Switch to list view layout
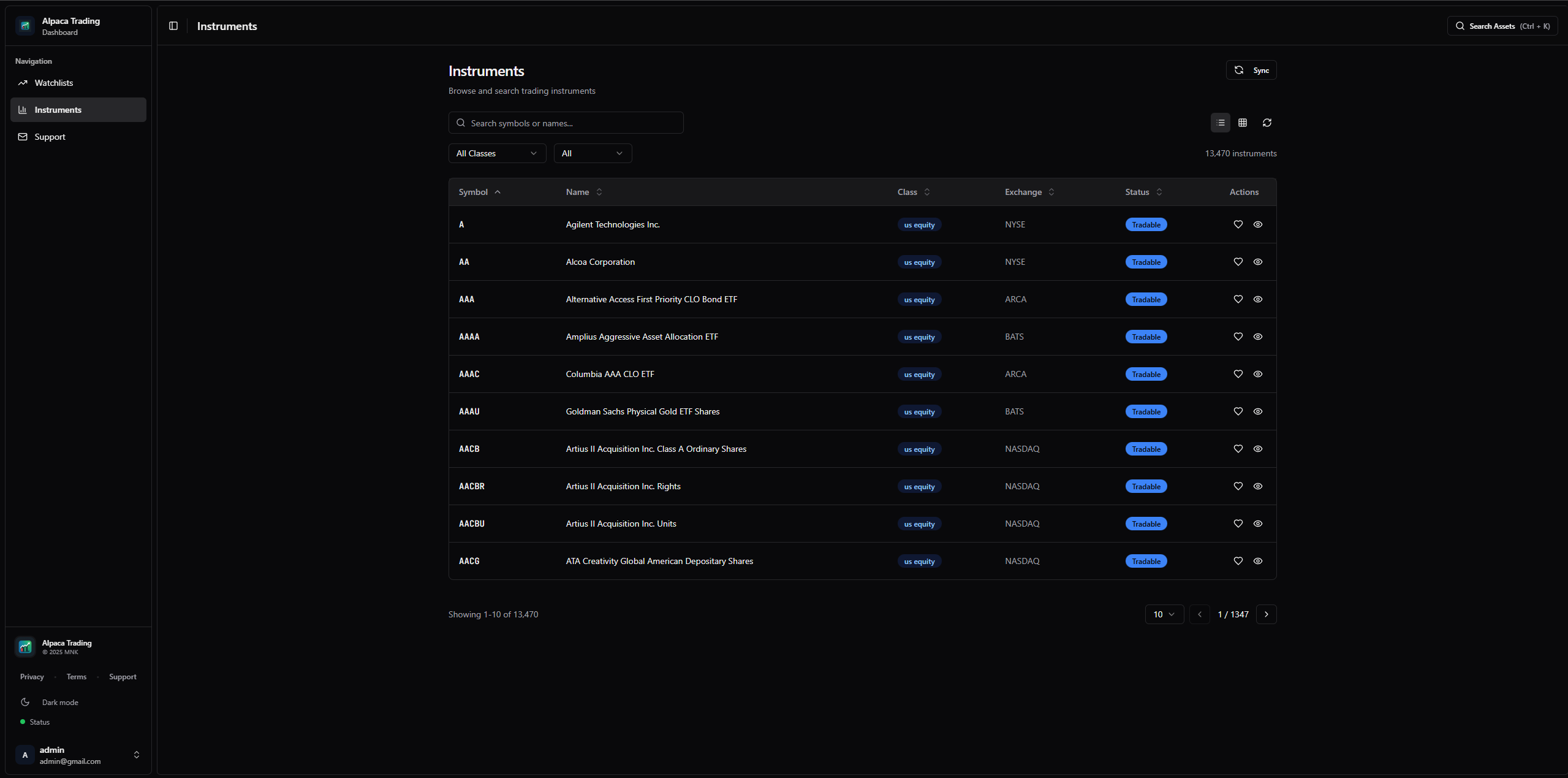The height and width of the screenshot is (778, 1568). 1220,123
